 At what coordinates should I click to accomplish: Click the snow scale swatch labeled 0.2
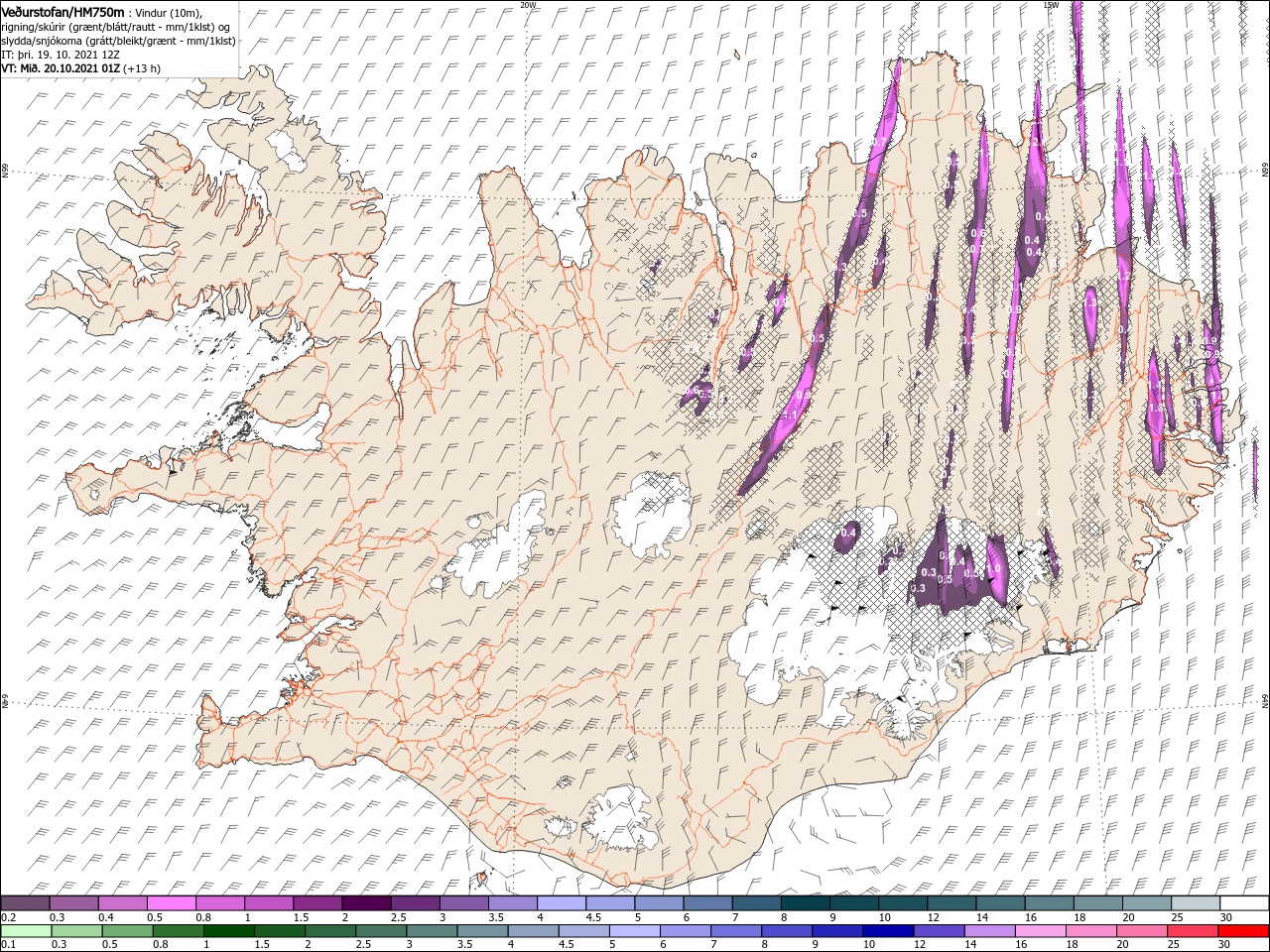pos(25,903)
